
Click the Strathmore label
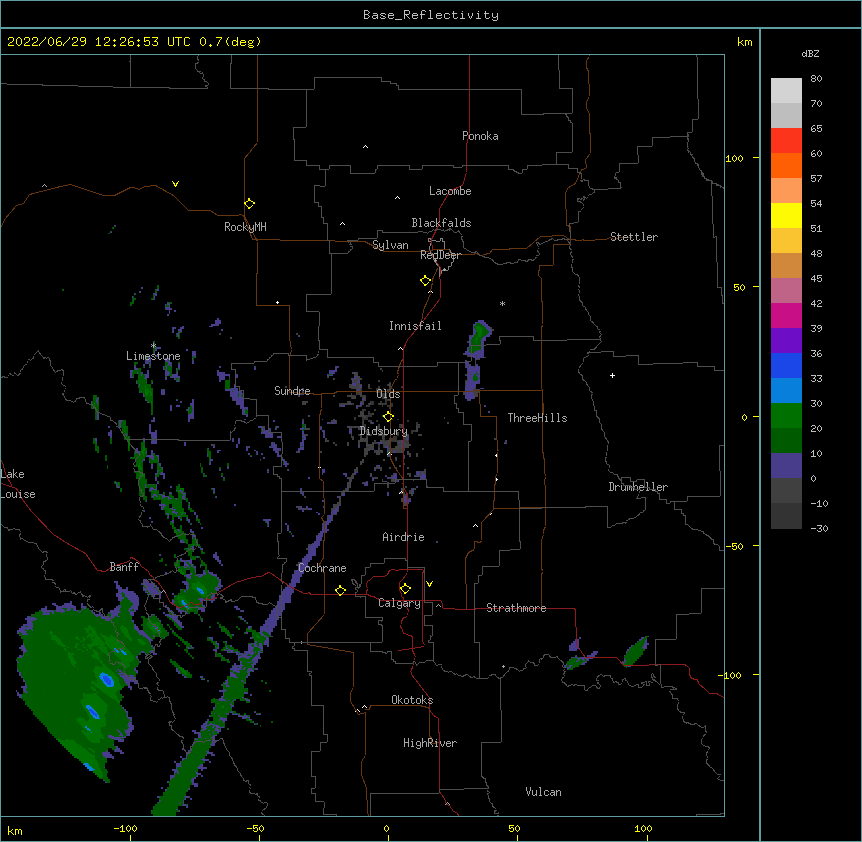(516, 608)
